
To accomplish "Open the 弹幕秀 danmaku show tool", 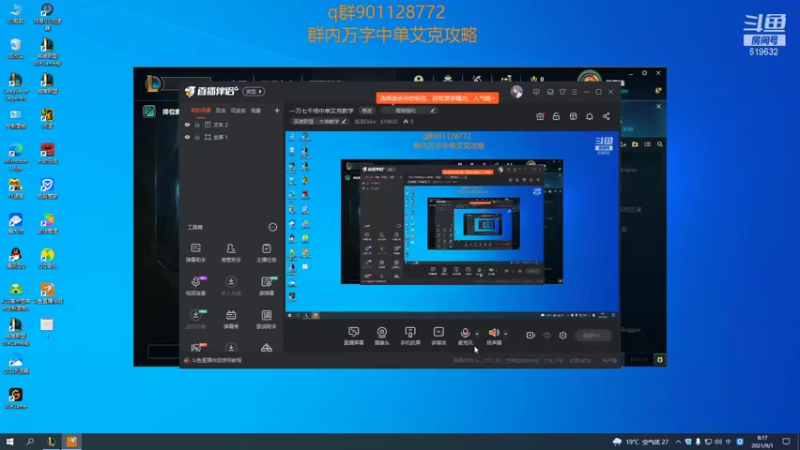I will [x=231, y=319].
